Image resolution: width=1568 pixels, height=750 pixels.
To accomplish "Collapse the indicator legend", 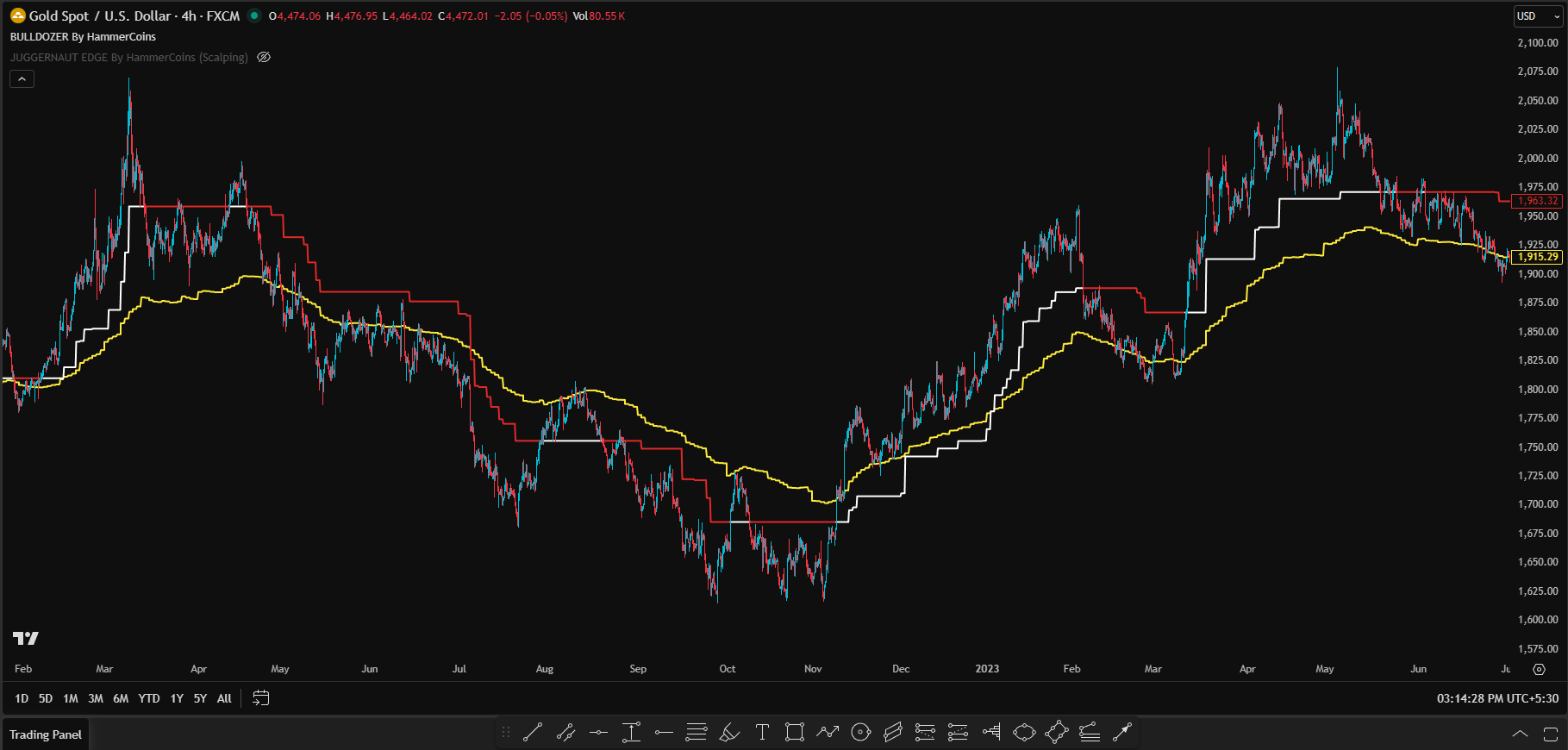I will 22,79.
